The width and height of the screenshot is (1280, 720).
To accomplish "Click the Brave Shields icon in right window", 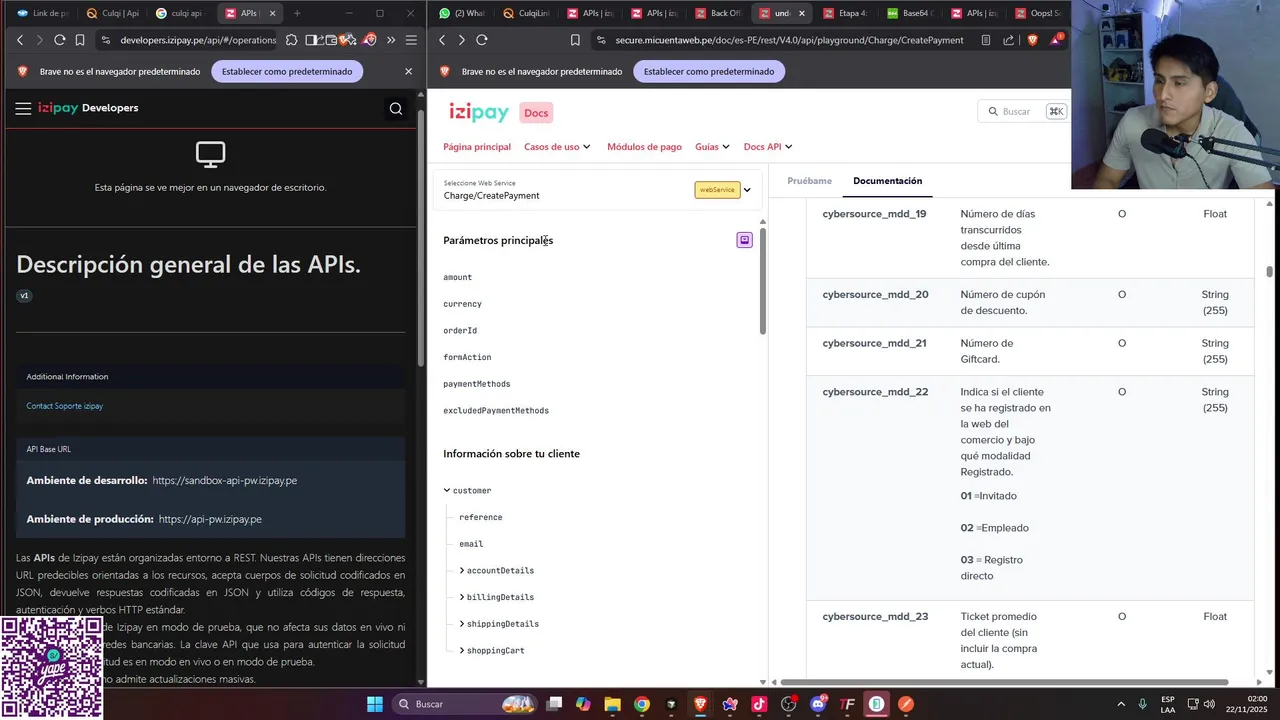I will tap(1032, 40).
